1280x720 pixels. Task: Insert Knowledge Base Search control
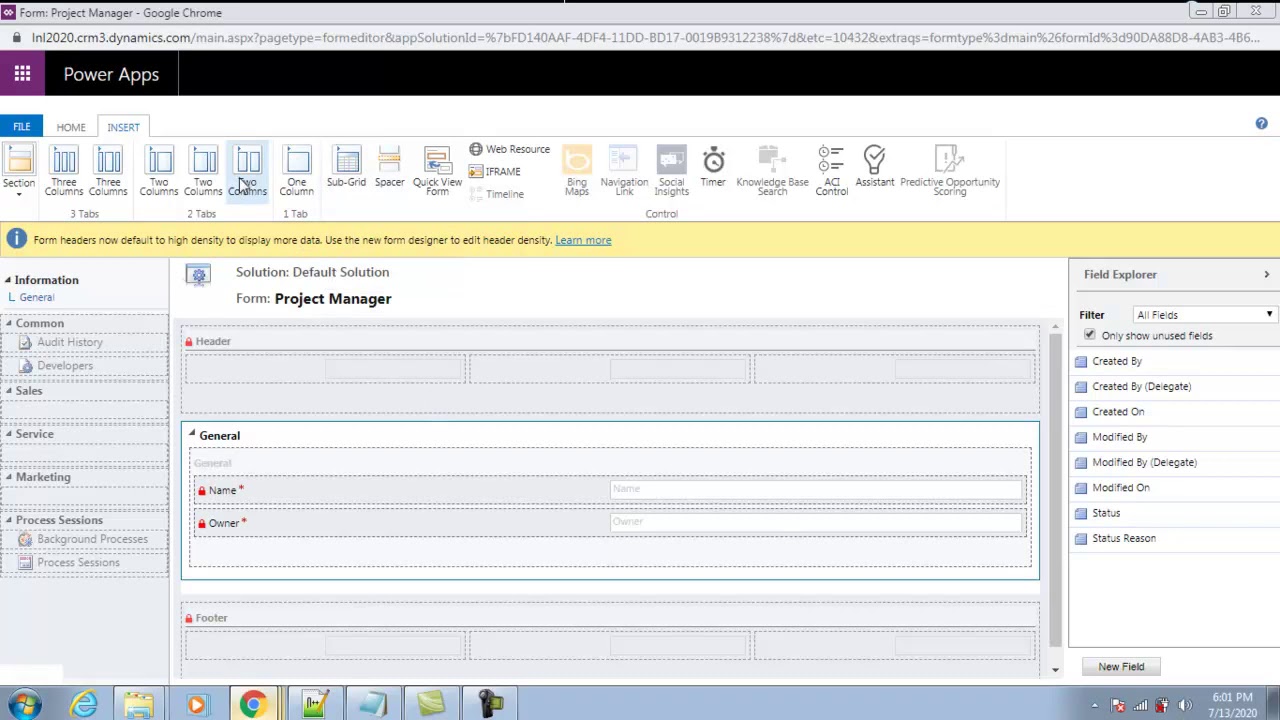(772, 171)
